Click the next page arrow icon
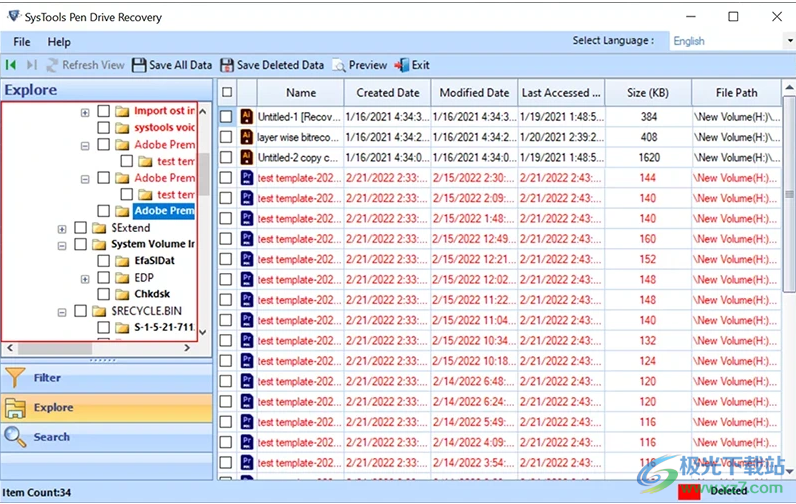The width and height of the screenshot is (796, 504). click(x=31, y=65)
